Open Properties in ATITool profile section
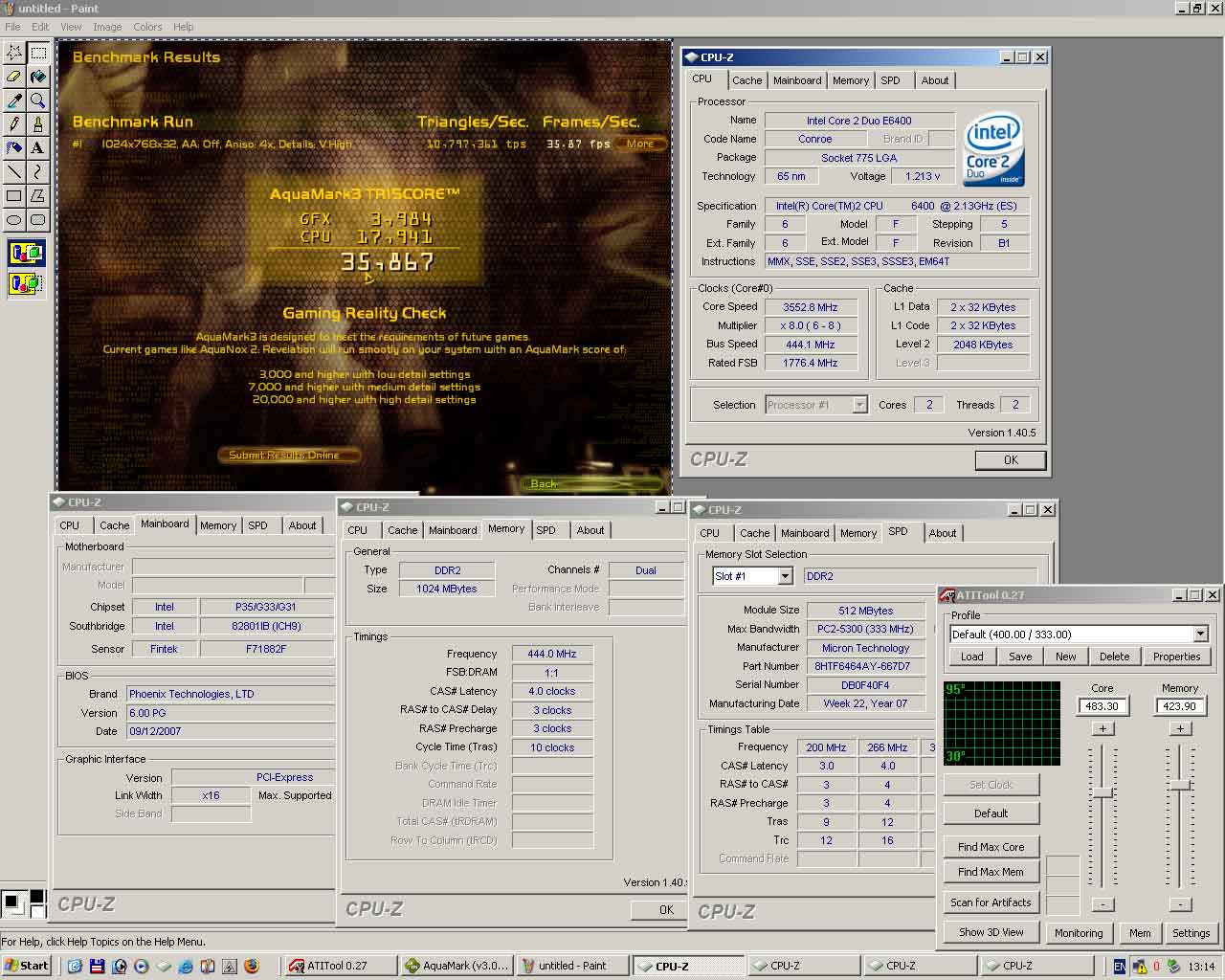This screenshot has height=980, width=1225. point(1176,657)
